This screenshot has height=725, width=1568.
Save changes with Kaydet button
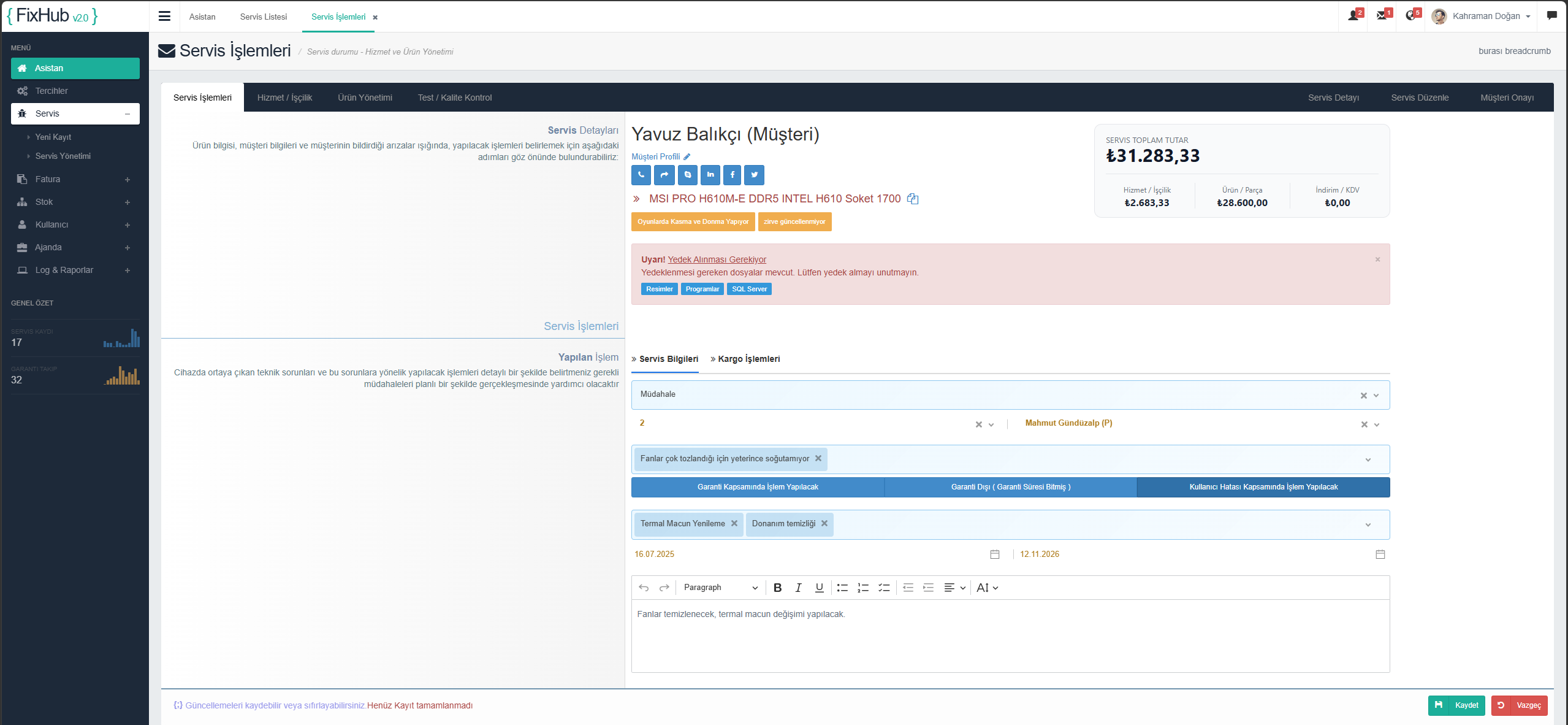point(1456,705)
